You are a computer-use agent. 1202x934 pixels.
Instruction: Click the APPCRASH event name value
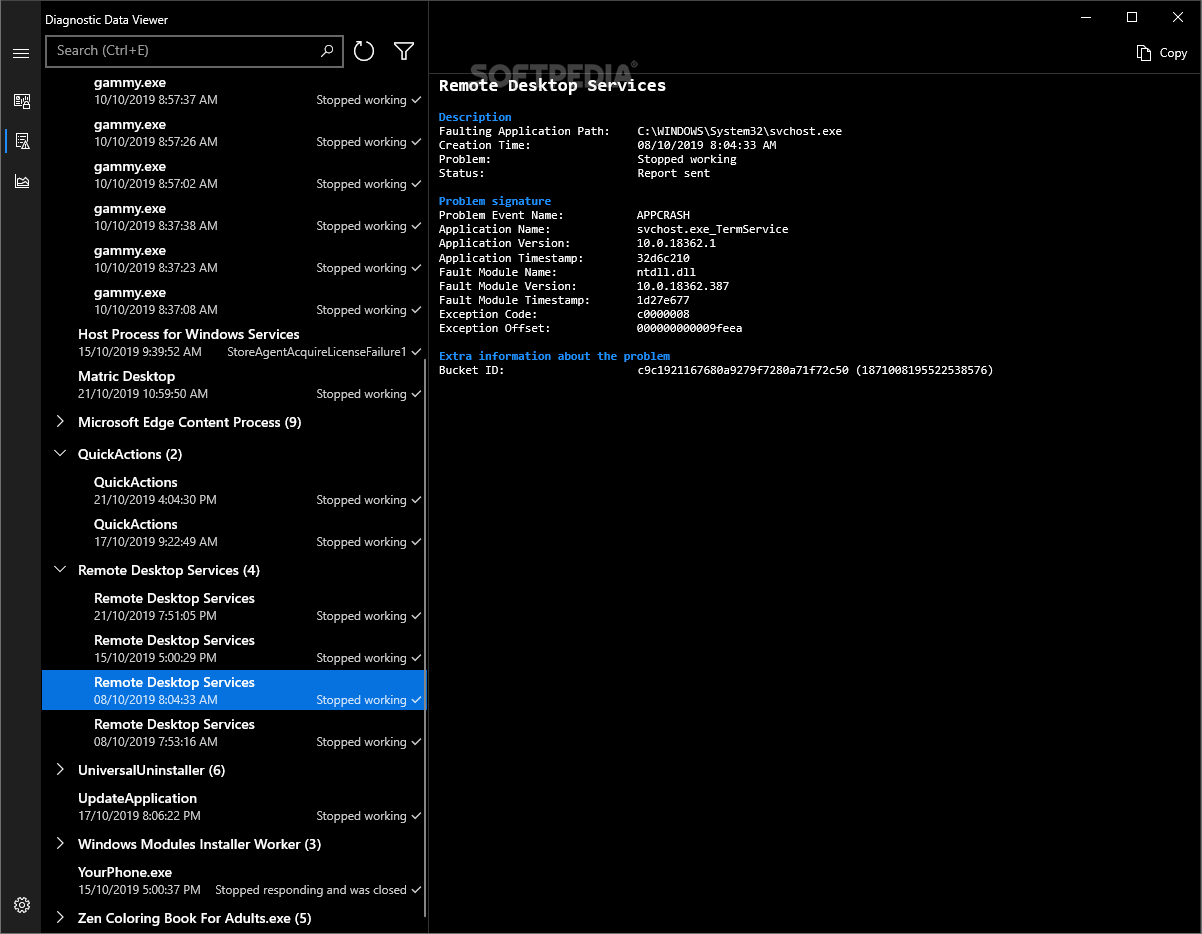(663, 215)
